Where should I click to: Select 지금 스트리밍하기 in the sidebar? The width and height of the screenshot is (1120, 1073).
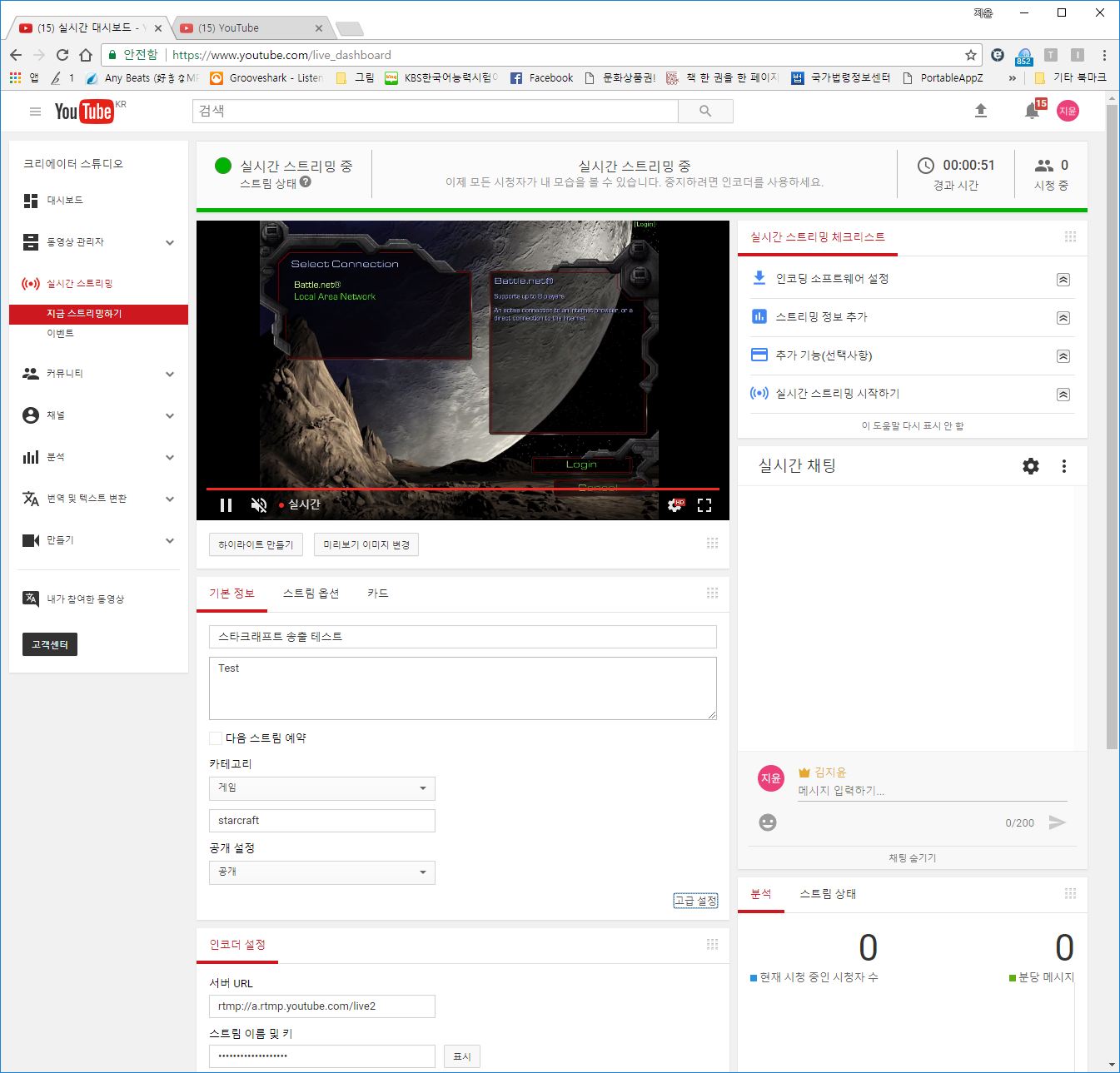pos(98,314)
